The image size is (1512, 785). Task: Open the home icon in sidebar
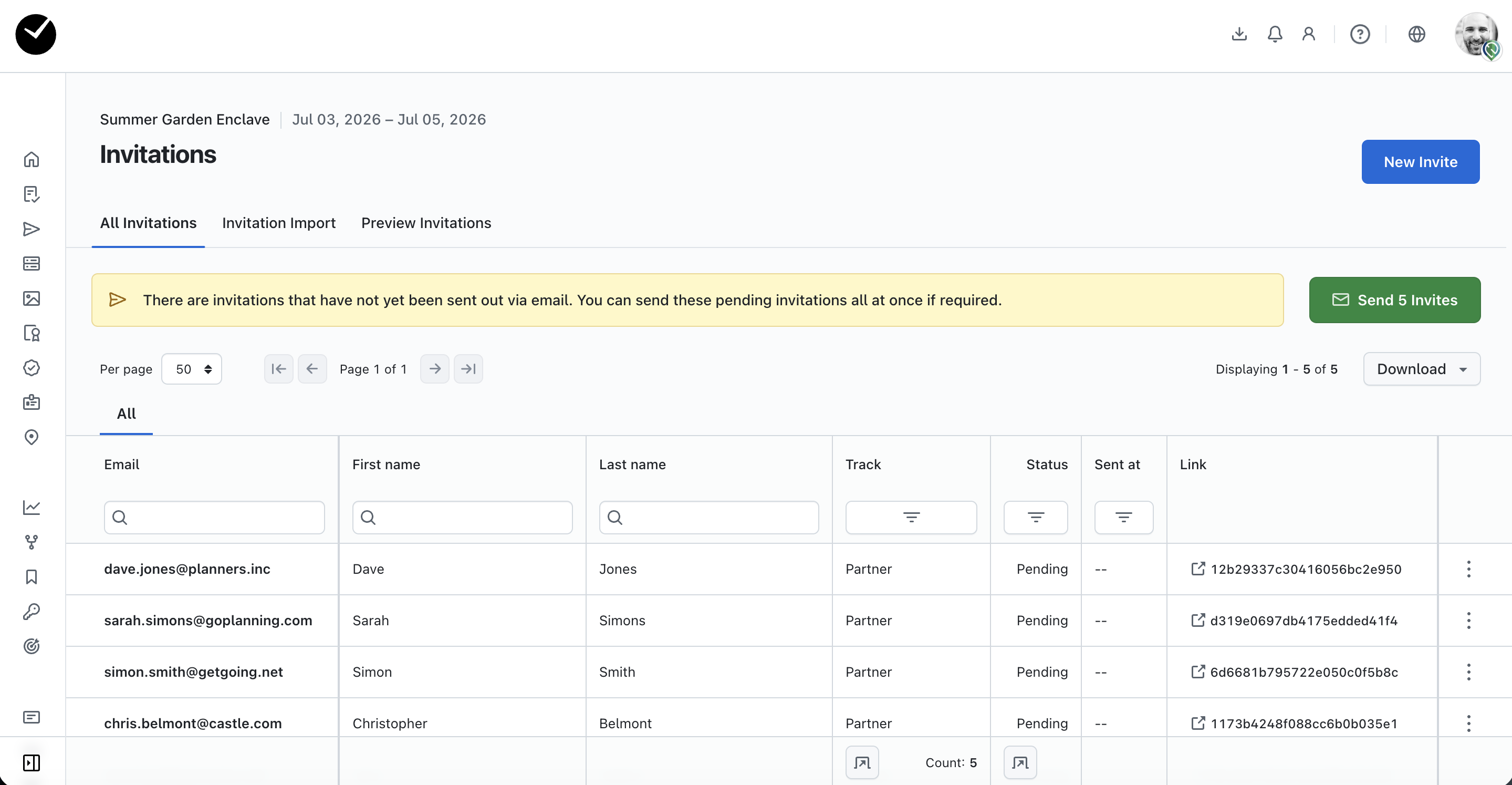(31, 160)
